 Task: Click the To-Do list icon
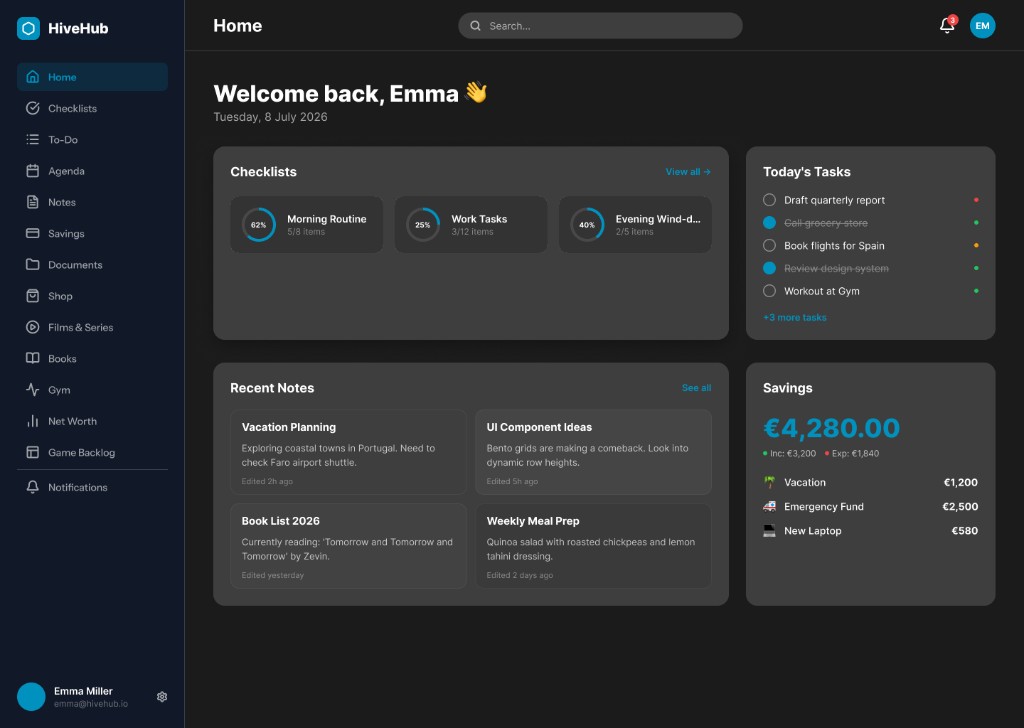click(x=33, y=140)
